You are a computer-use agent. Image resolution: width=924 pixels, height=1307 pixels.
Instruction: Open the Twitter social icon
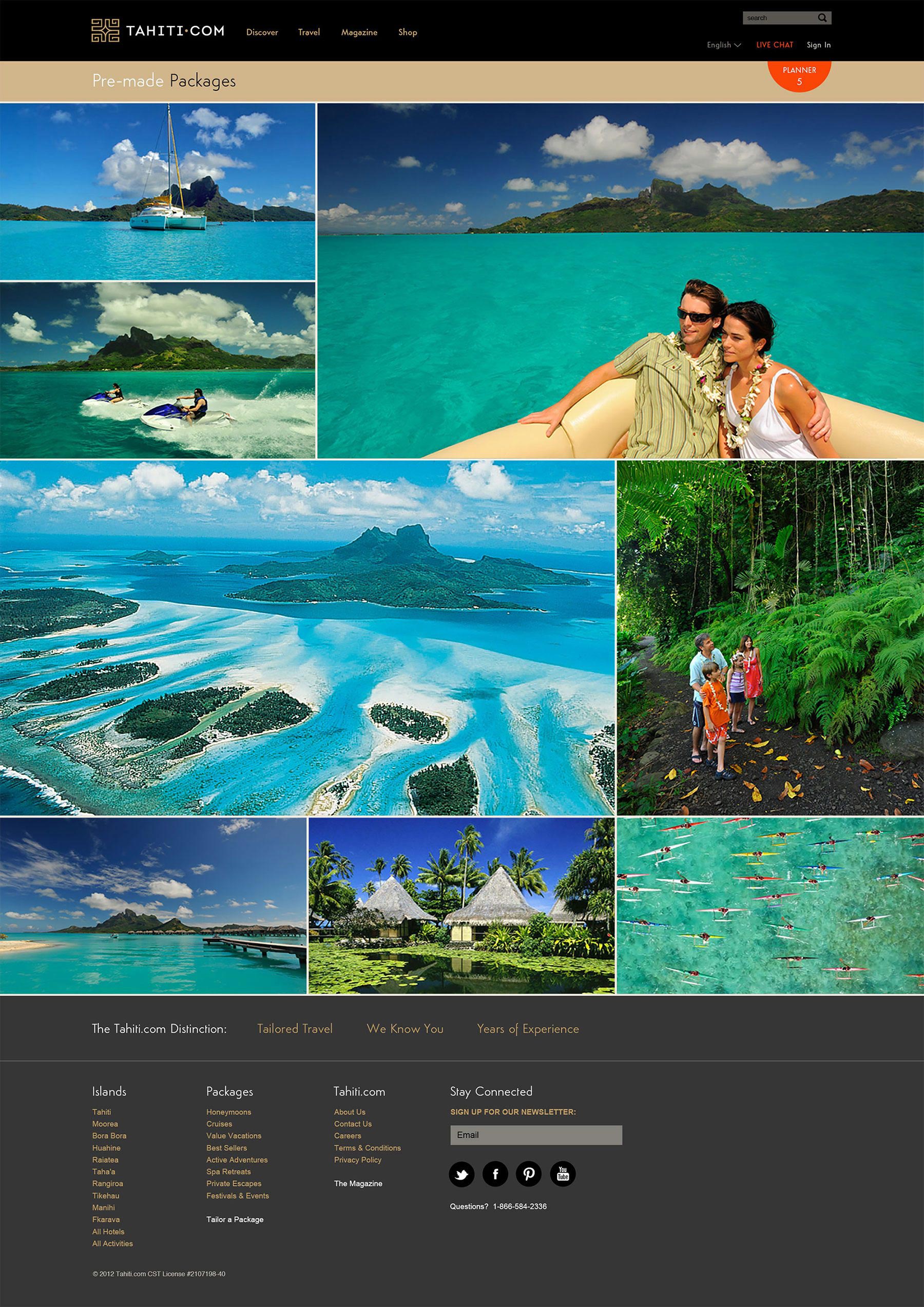point(461,1174)
